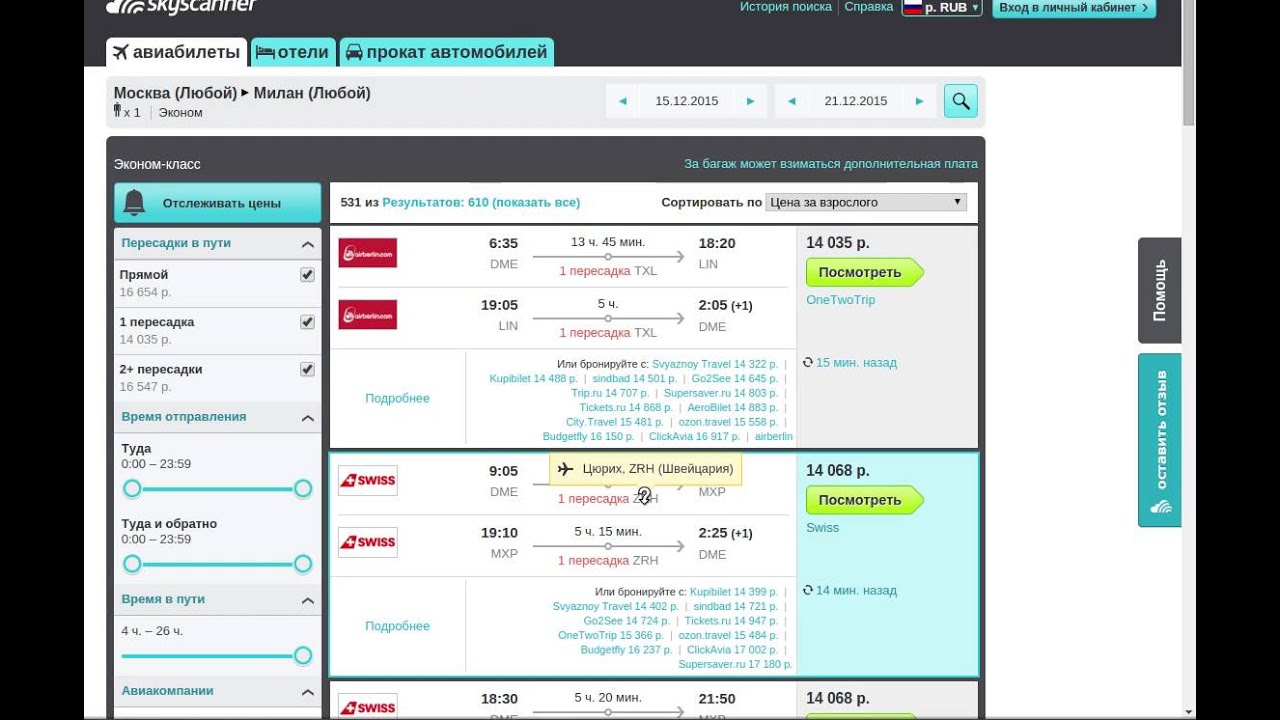Click 1 пересадка TXL on 6:35 flight
The height and width of the screenshot is (720, 1280).
pyautogui.click(x=608, y=271)
